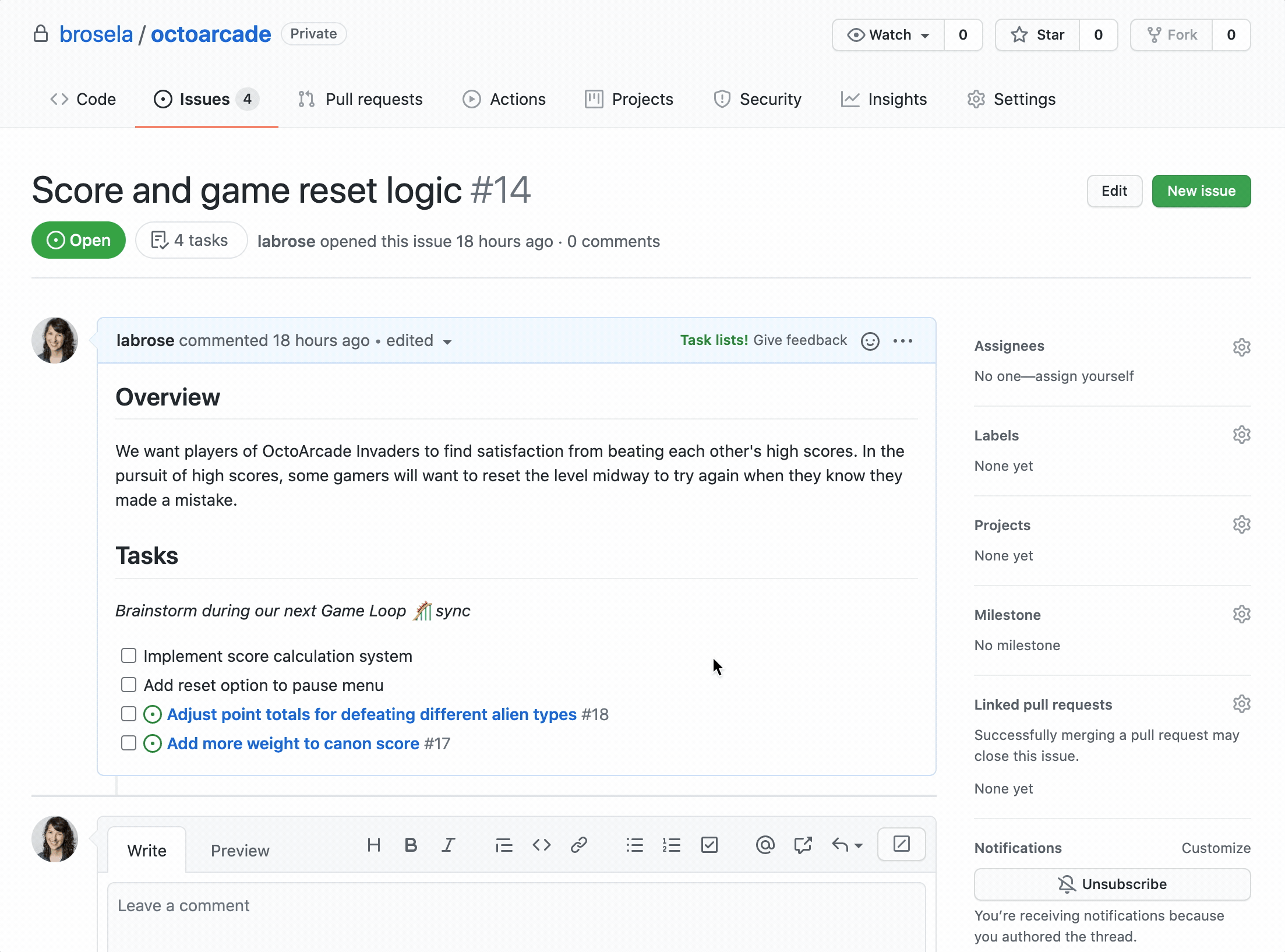
Task: Reference an issue with cross-reference icon
Action: pos(803,845)
